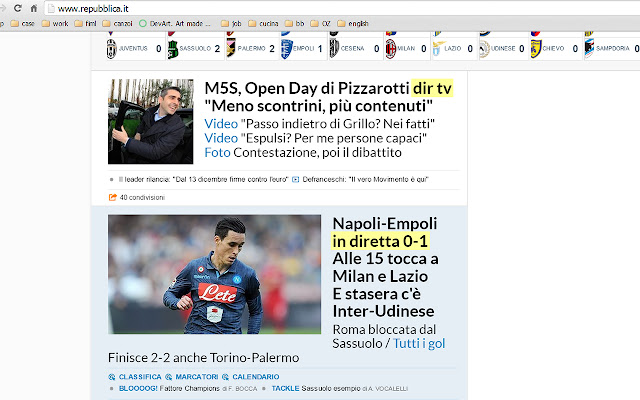Click the Milan team crest

tap(391, 49)
